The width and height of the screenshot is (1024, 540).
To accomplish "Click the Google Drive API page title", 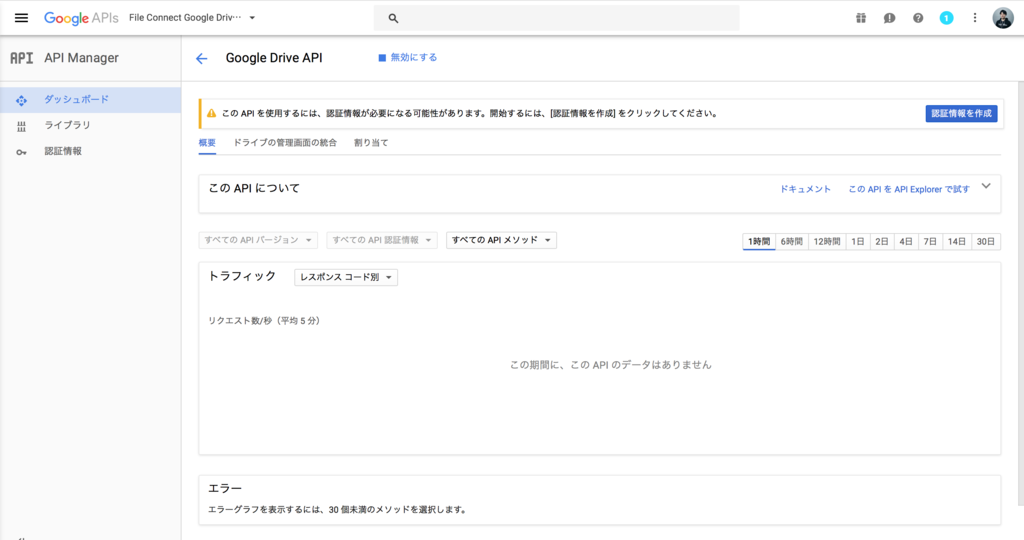I will 274,58.
